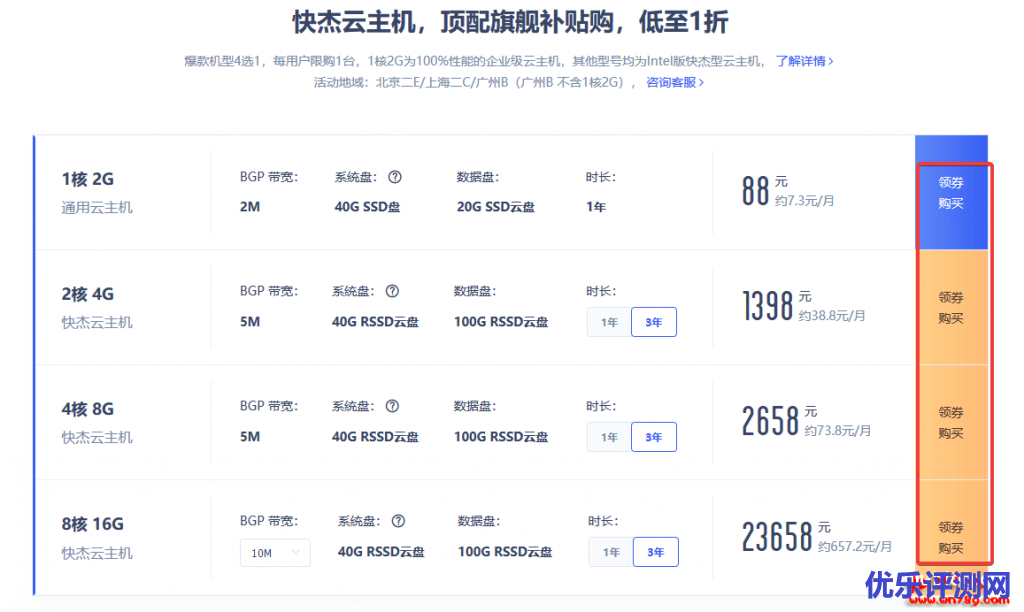Screen dimensions: 1024x612
Task: Select 3年 duration for 4核 8G host
Action: pyautogui.click(x=654, y=437)
